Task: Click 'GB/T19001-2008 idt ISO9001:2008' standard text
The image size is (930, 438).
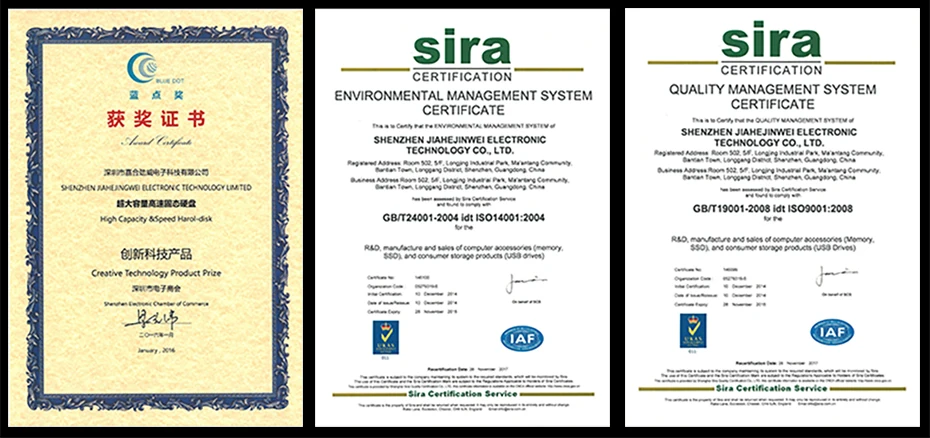Action: pyautogui.click(x=772, y=210)
